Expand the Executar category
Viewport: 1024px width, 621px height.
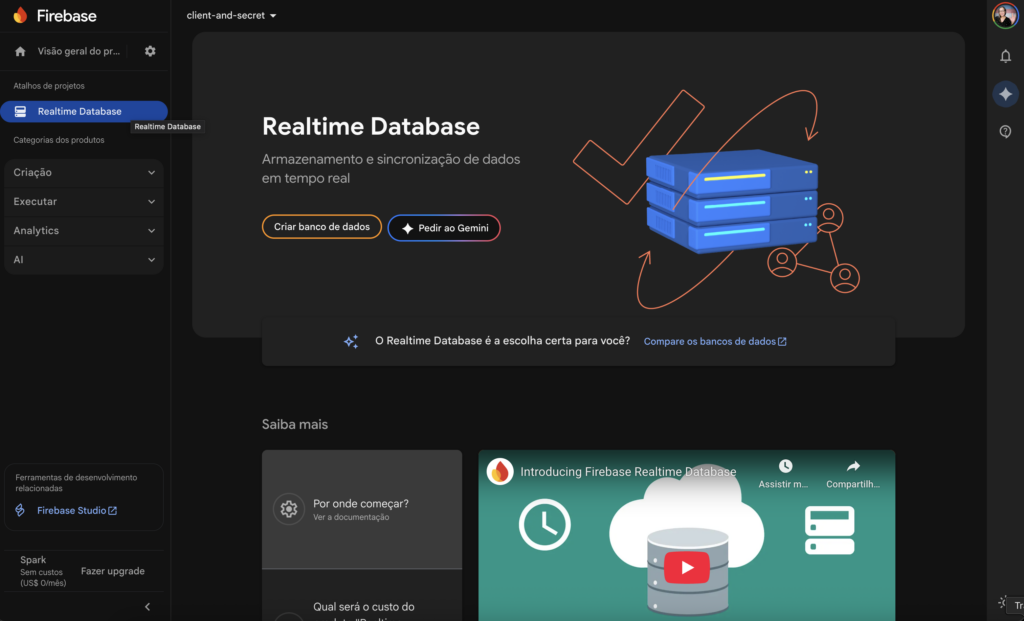click(x=84, y=202)
